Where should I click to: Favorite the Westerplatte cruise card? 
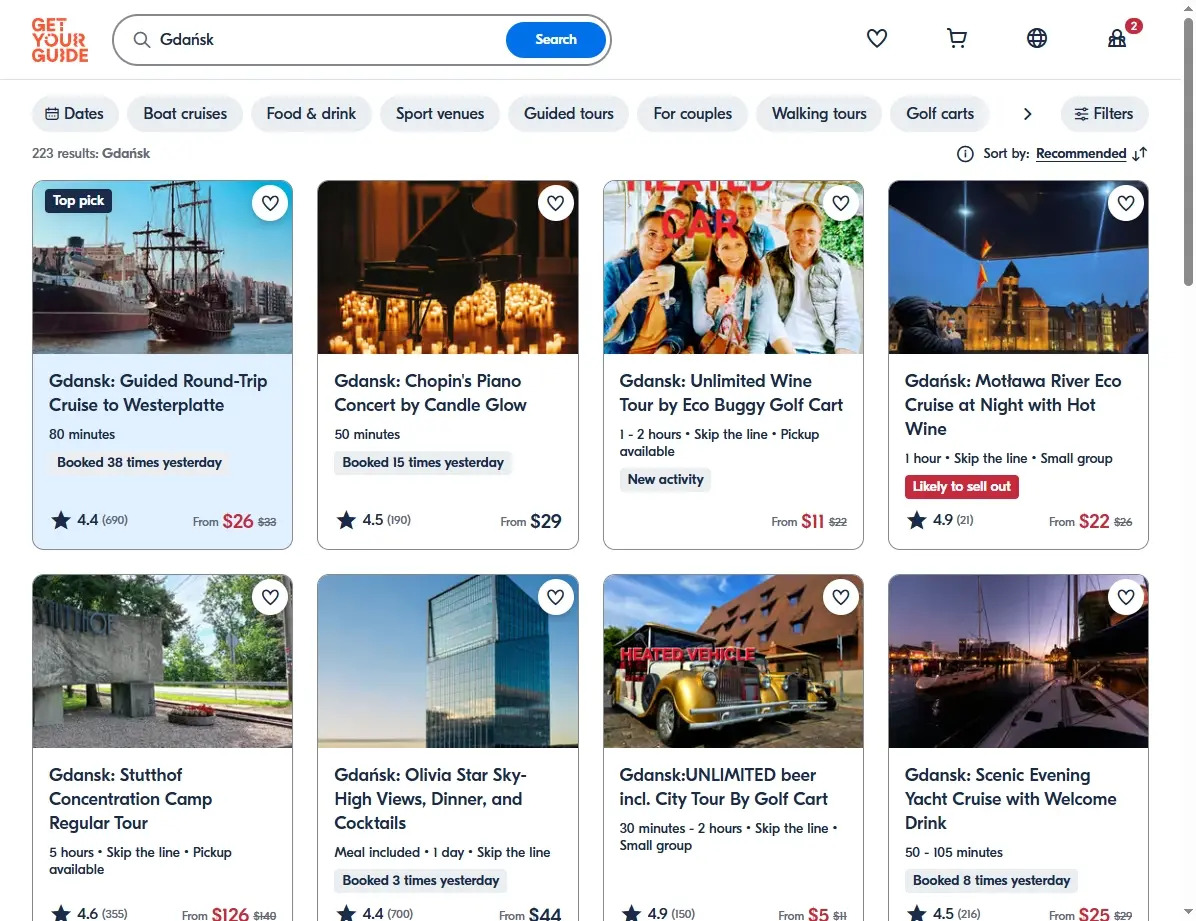[x=270, y=203]
